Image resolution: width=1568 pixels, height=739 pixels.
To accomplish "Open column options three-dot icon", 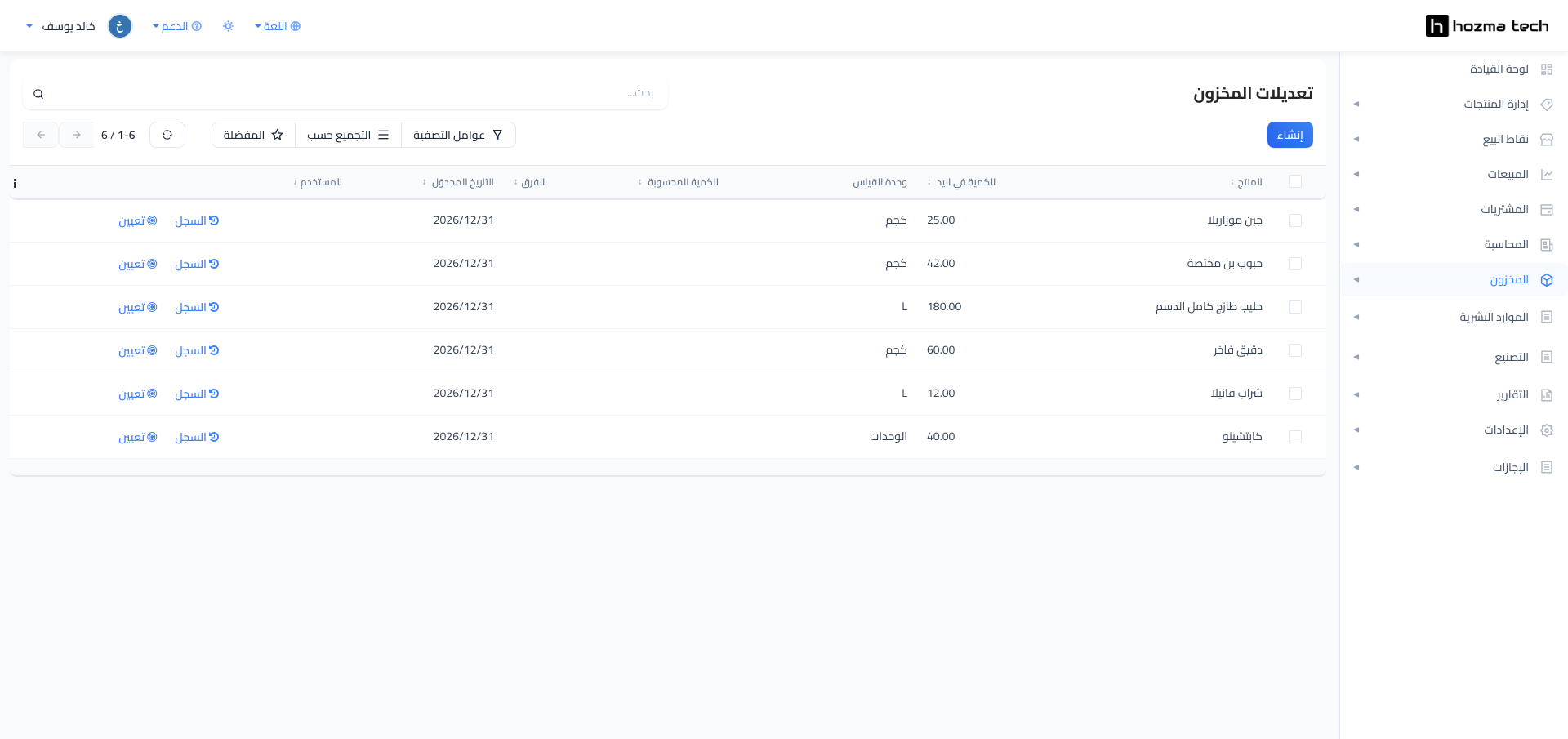I will point(15,183).
